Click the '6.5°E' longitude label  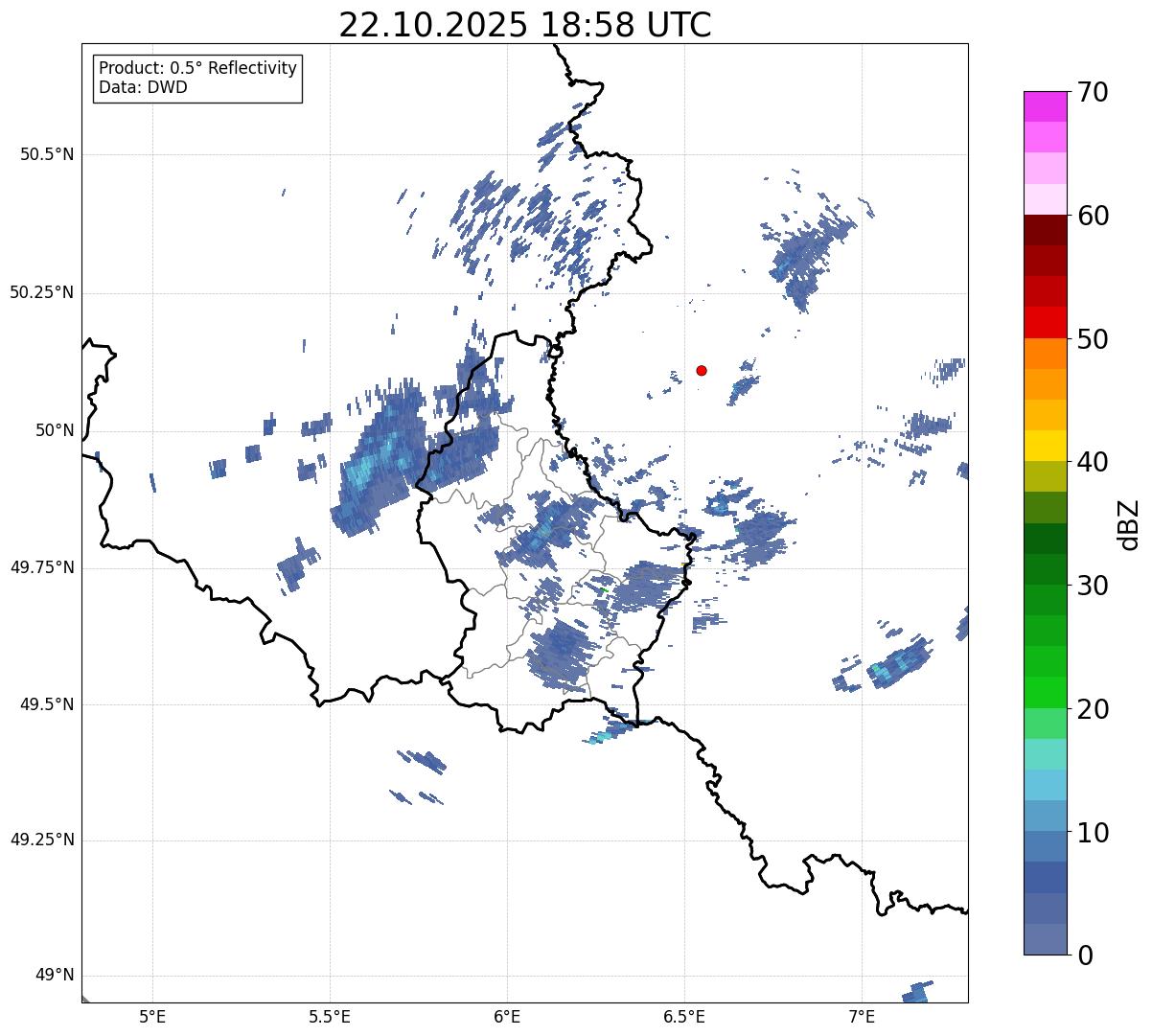pyautogui.click(x=684, y=1017)
